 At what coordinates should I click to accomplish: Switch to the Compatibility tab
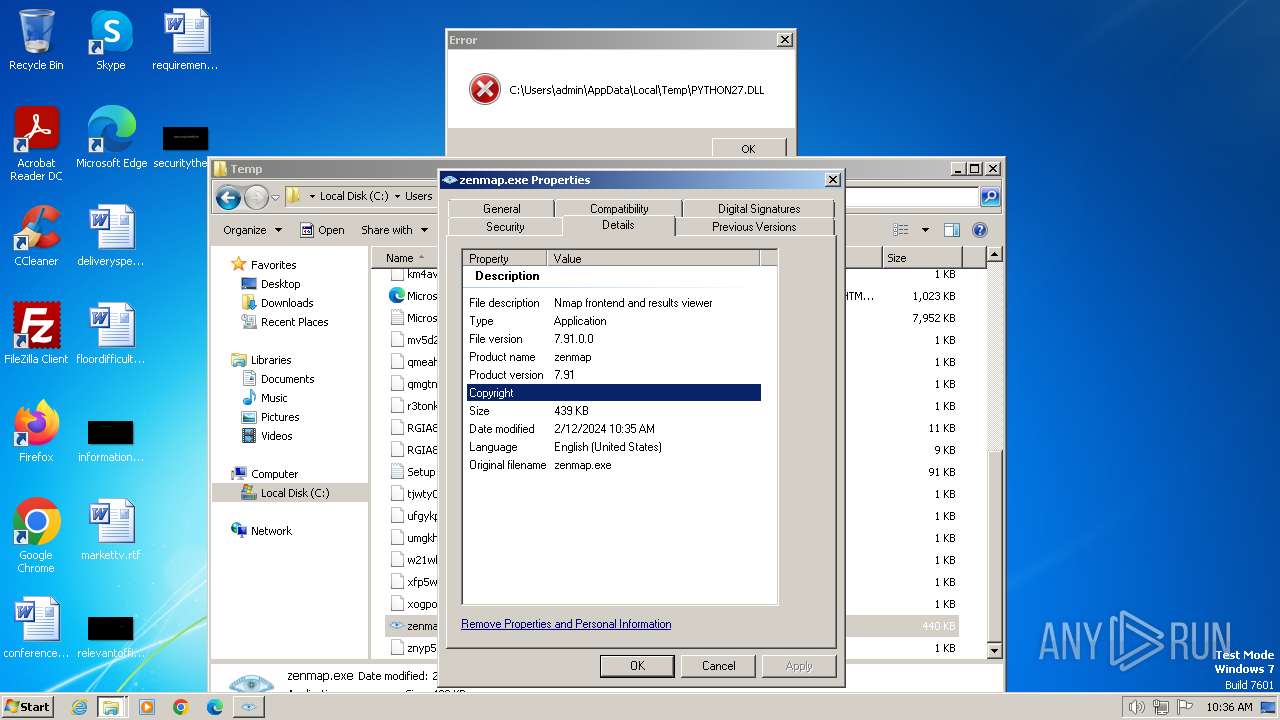(x=619, y=209)
